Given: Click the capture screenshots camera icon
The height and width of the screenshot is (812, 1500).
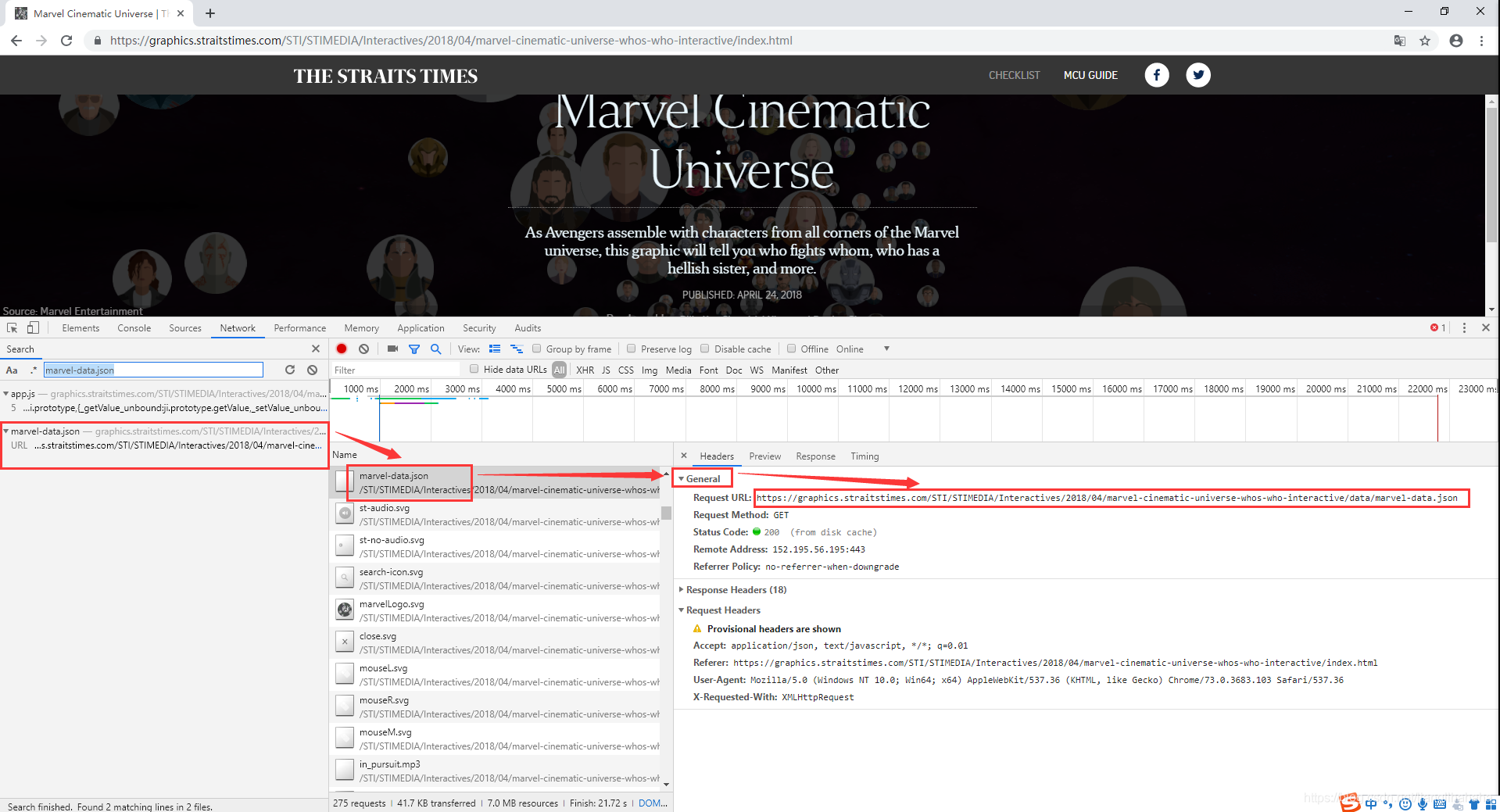Looking at the screenshot, I should [392, 349].
